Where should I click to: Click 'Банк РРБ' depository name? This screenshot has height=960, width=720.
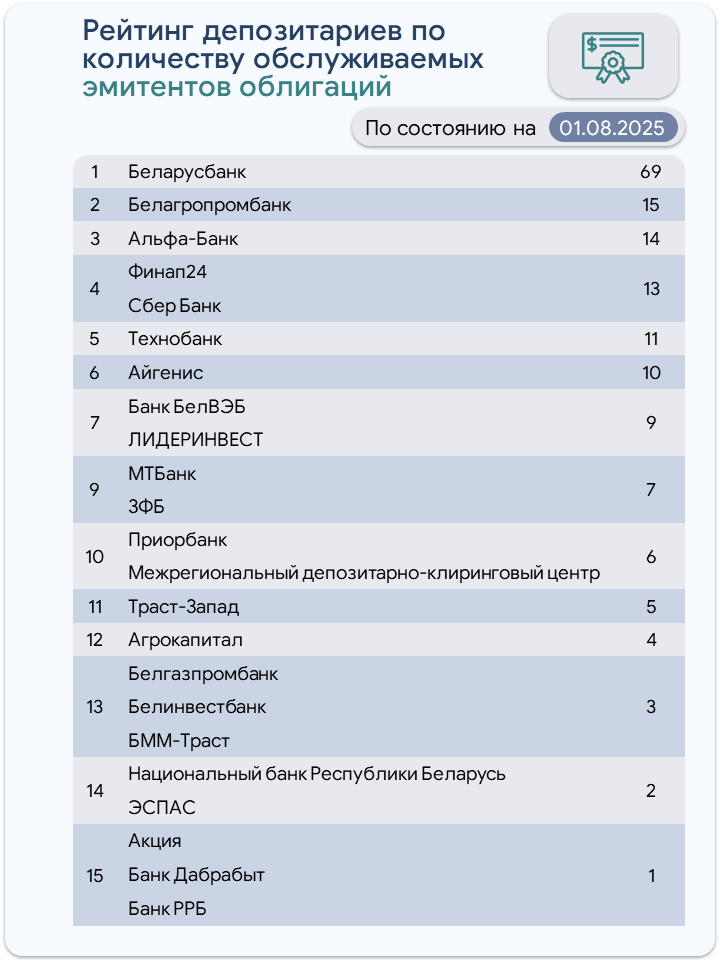click(x=167, y=909)
